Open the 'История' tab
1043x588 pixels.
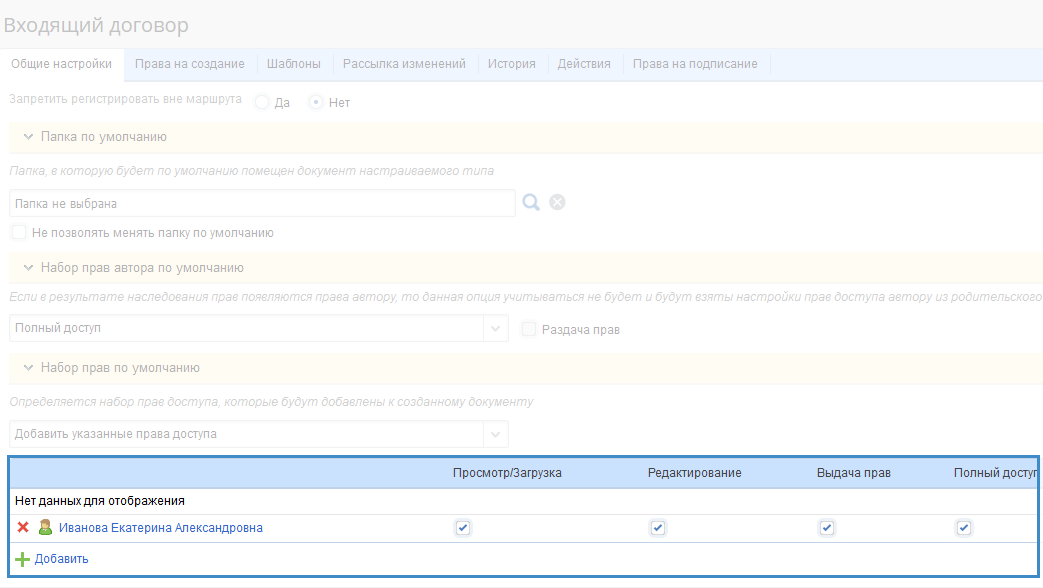(511, 64)
